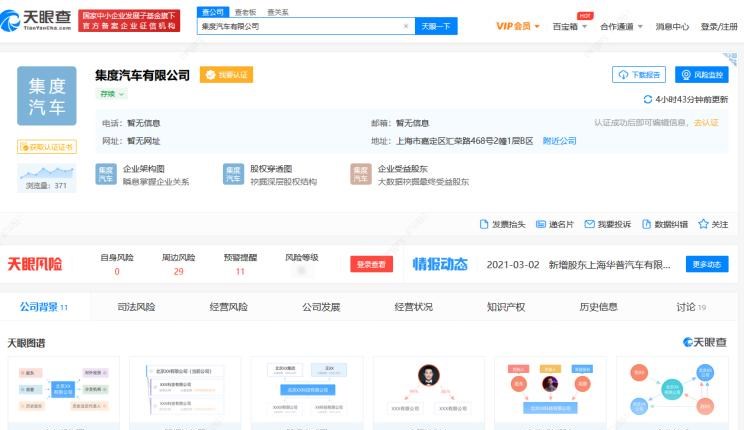The image size is (744, 430).
Task: Click the 获取认证证书 button
Action: pyautogui.click(x=47, y=147)
